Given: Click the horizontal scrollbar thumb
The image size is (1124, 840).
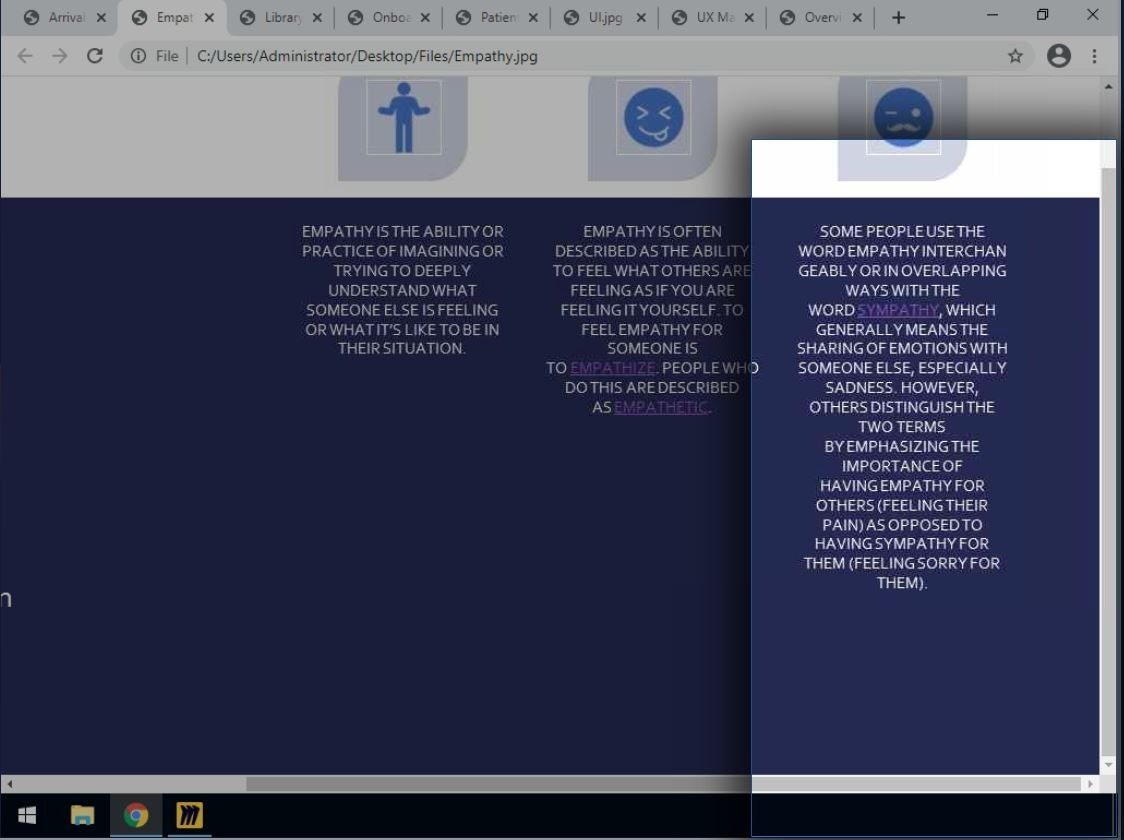Looking at the screenshot, I should [663, 784].
